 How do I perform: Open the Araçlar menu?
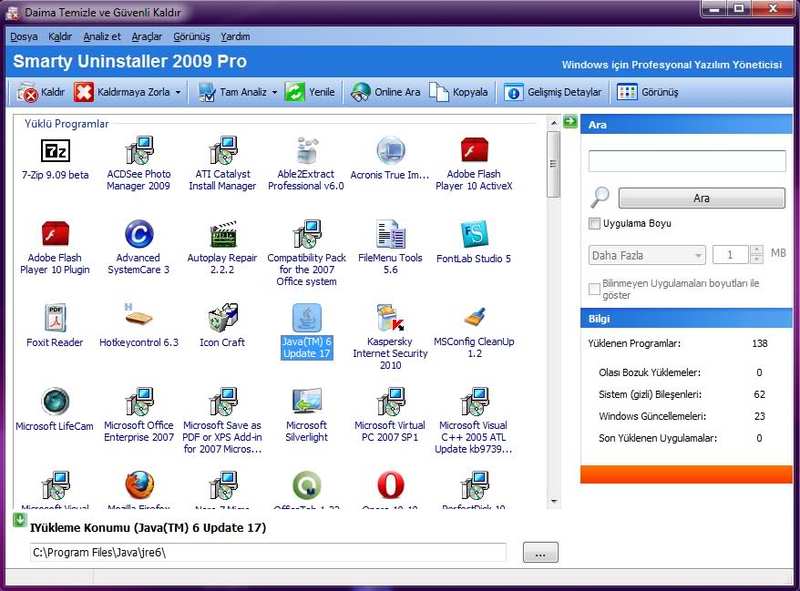coord(147,37)
